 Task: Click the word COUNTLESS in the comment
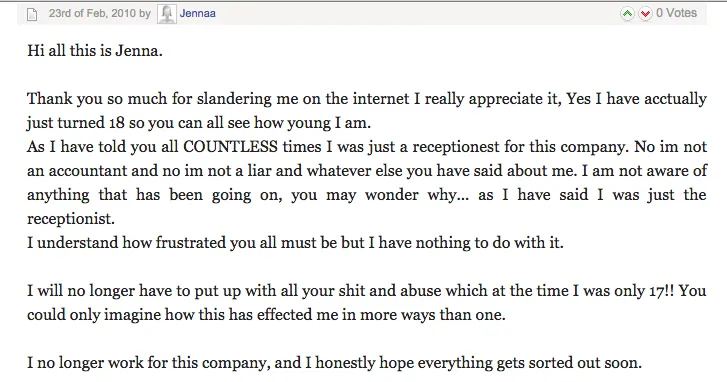230,146
